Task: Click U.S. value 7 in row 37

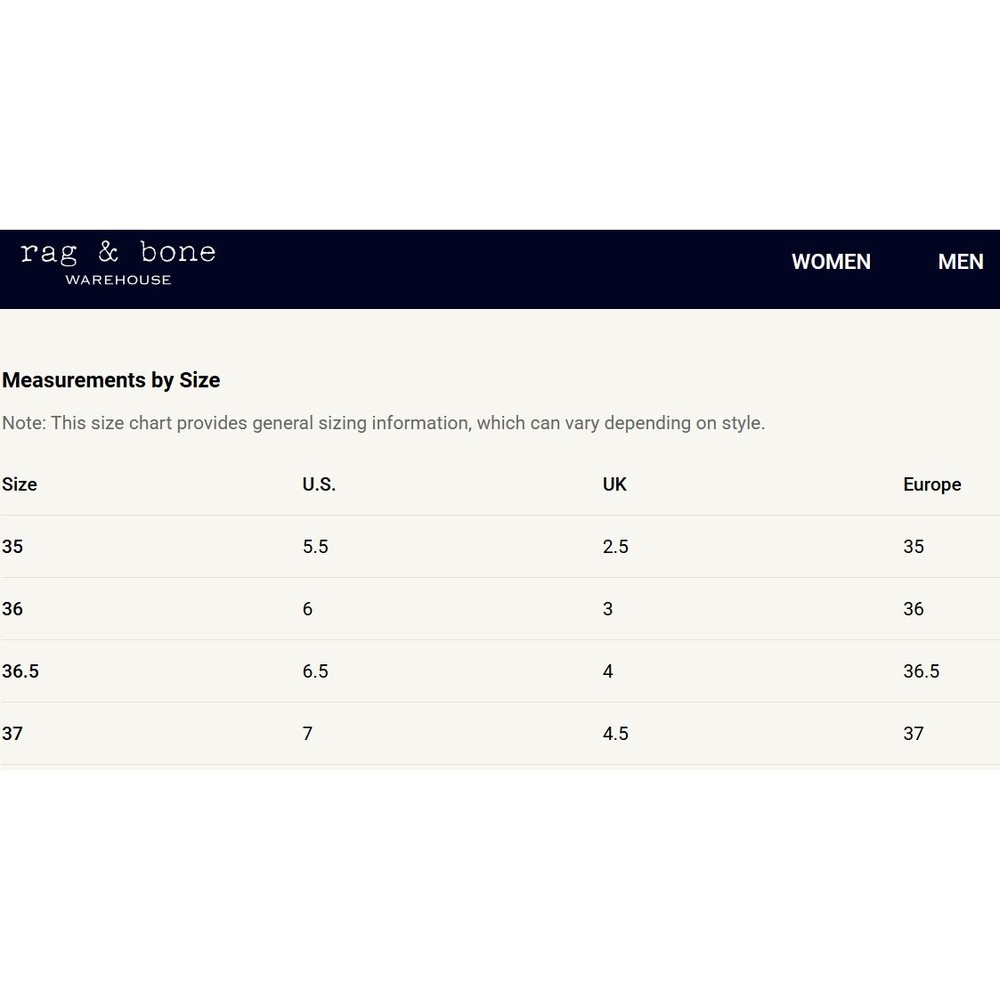Action: [307, 733]
